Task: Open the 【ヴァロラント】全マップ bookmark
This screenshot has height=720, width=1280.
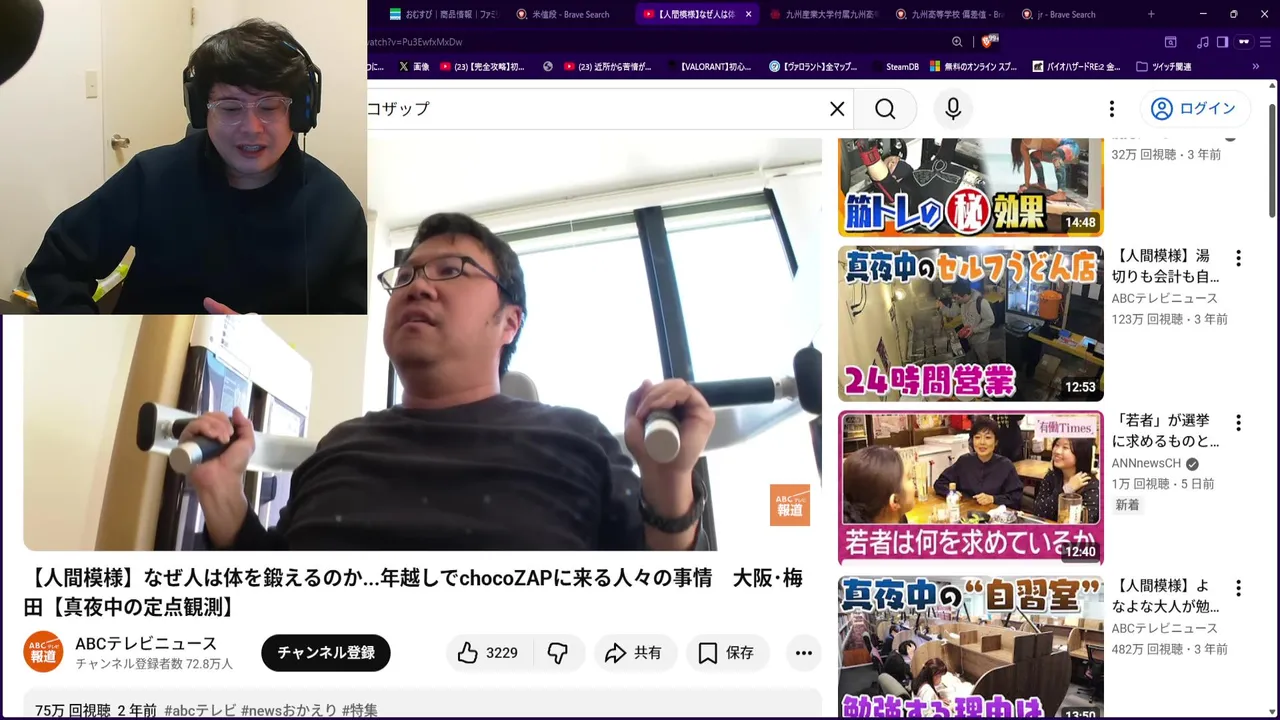Action: (813, 67)
